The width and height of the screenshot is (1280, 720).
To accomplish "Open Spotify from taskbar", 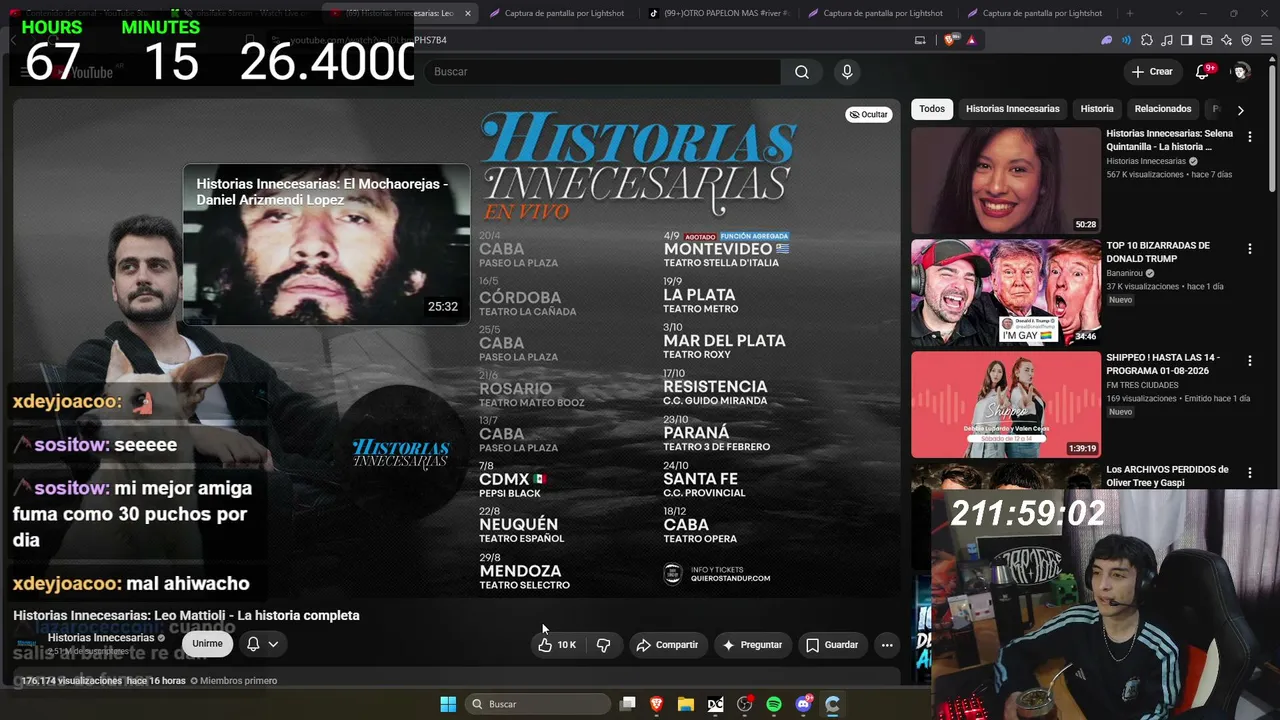I will pyautogui.click(x=774, y=704).
